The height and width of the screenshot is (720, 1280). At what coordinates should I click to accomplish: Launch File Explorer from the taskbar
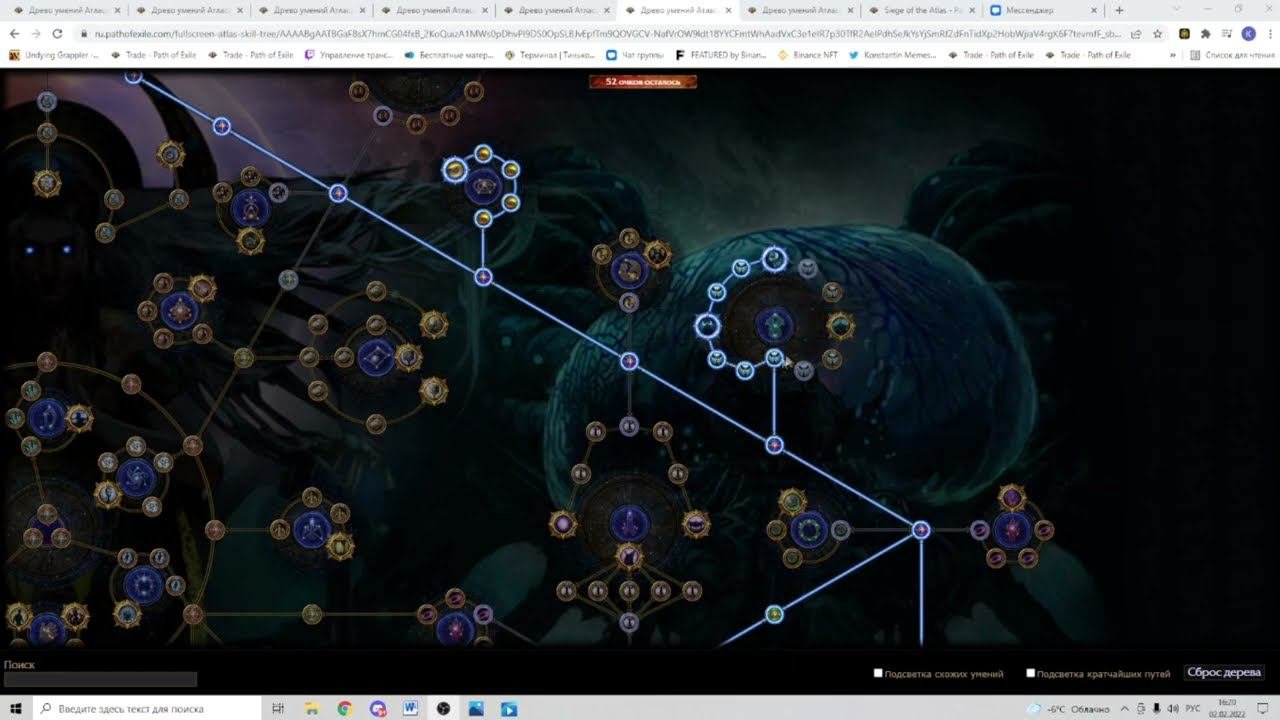tap(311, 708)
